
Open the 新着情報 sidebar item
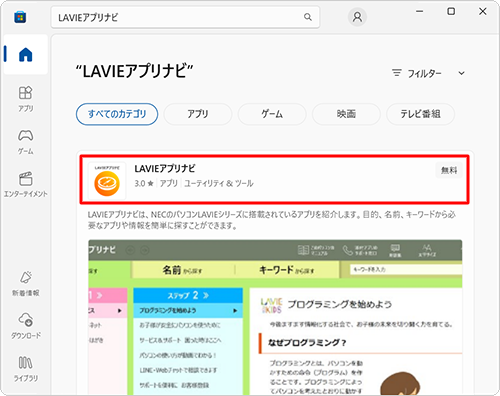click(x=26, y=283)
